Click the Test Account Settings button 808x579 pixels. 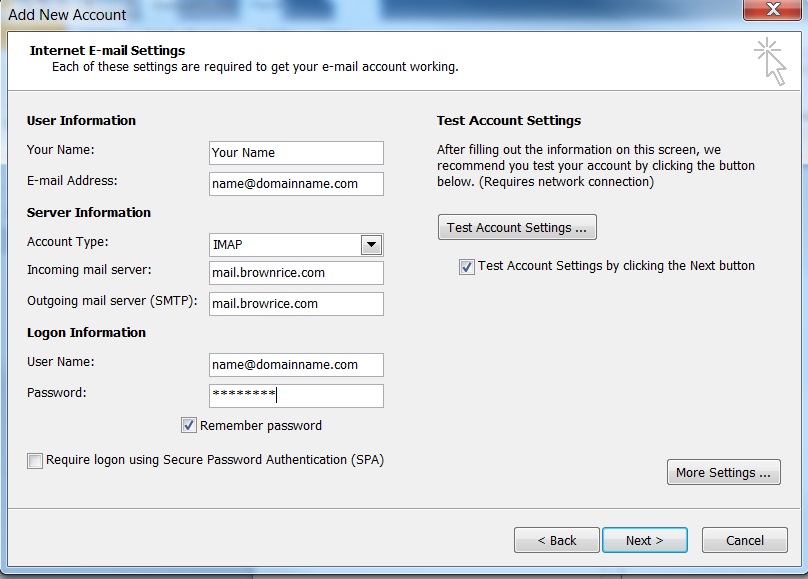pyautogui.click(x=517, y=228)
